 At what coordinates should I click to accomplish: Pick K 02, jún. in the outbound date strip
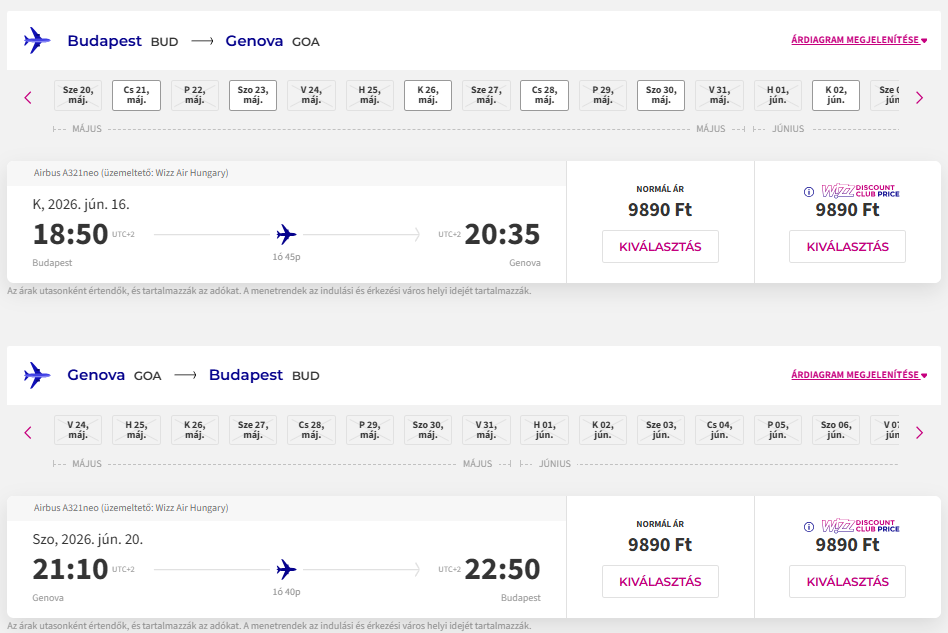pos(836,95)
